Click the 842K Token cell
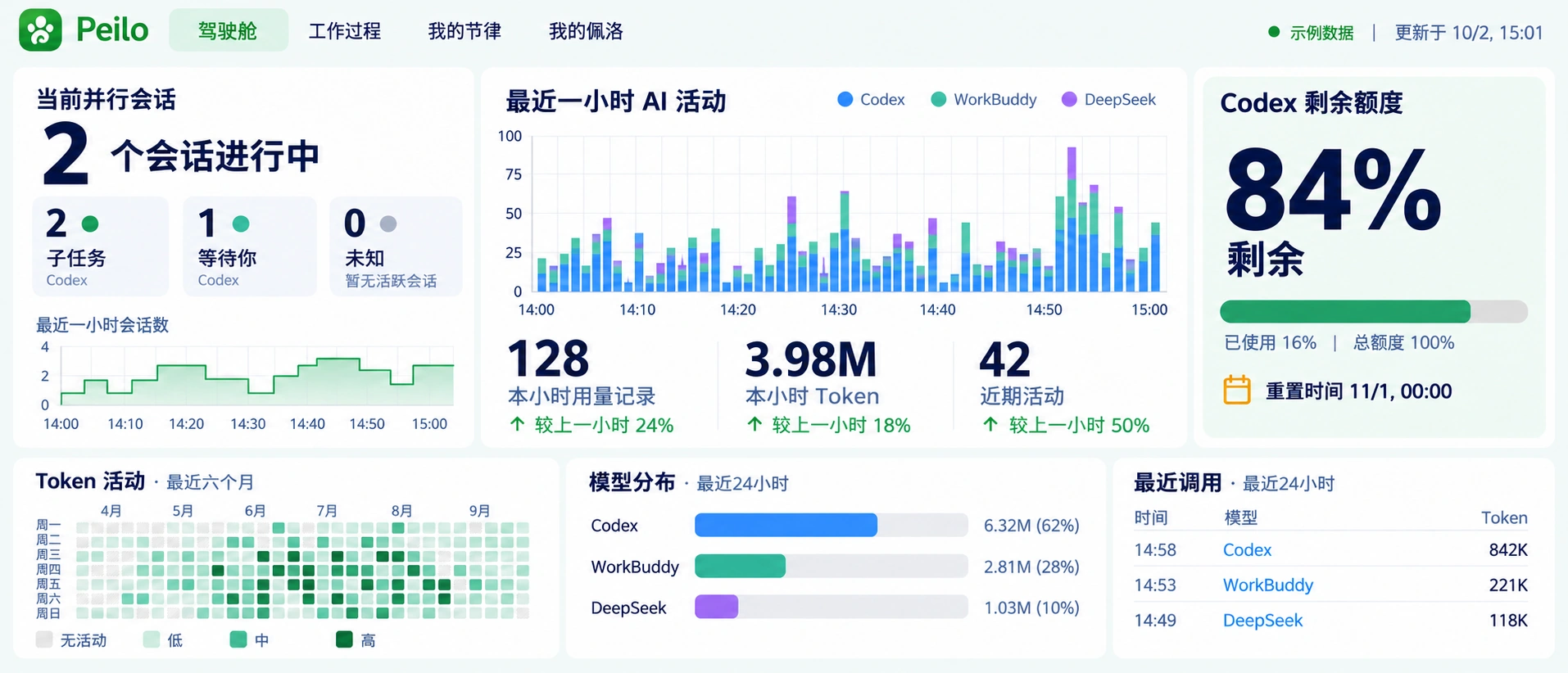The width and height of the screenshot is (1568, 673). pos(1508,550)
